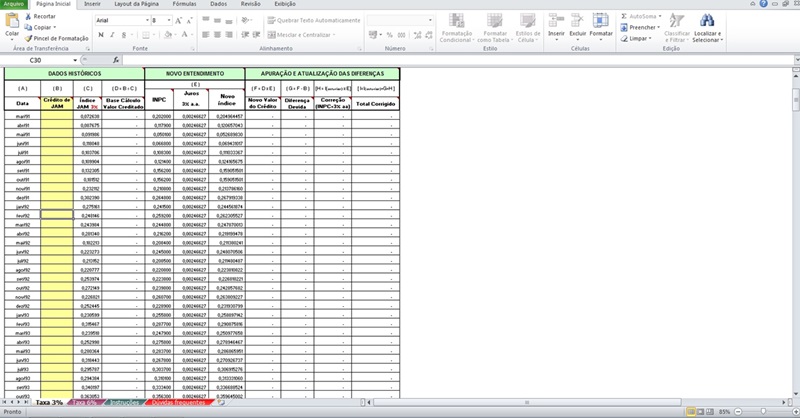Open Formatação Condicional menu
Viewport: 800px width, 418px height.
click(457, 28)
